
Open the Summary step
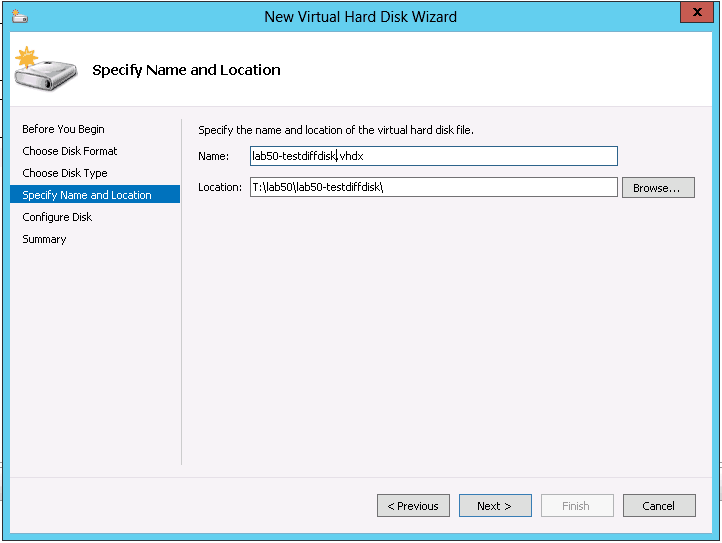[44, 239]
